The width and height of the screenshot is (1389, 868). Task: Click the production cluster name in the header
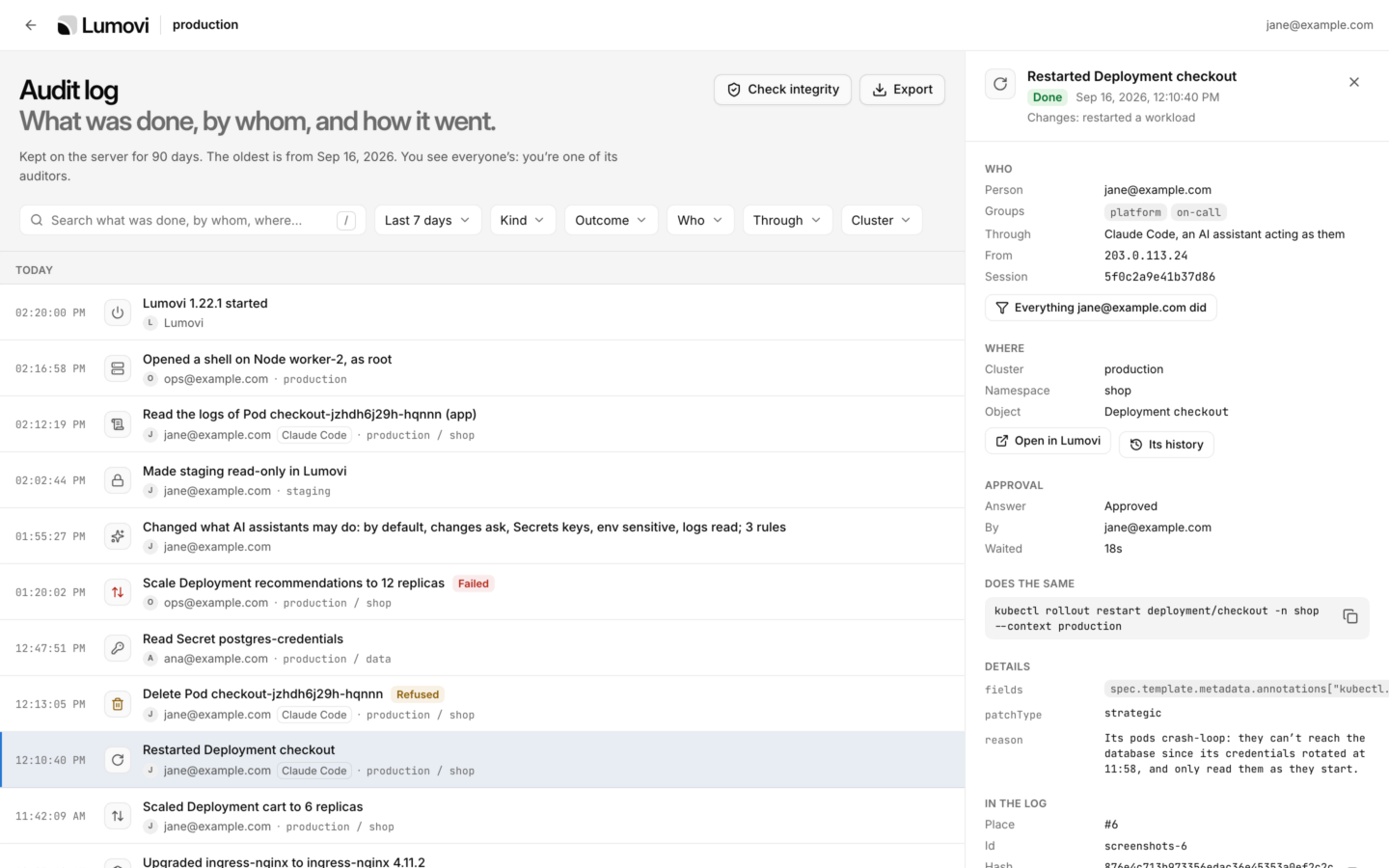coord(205,25)
